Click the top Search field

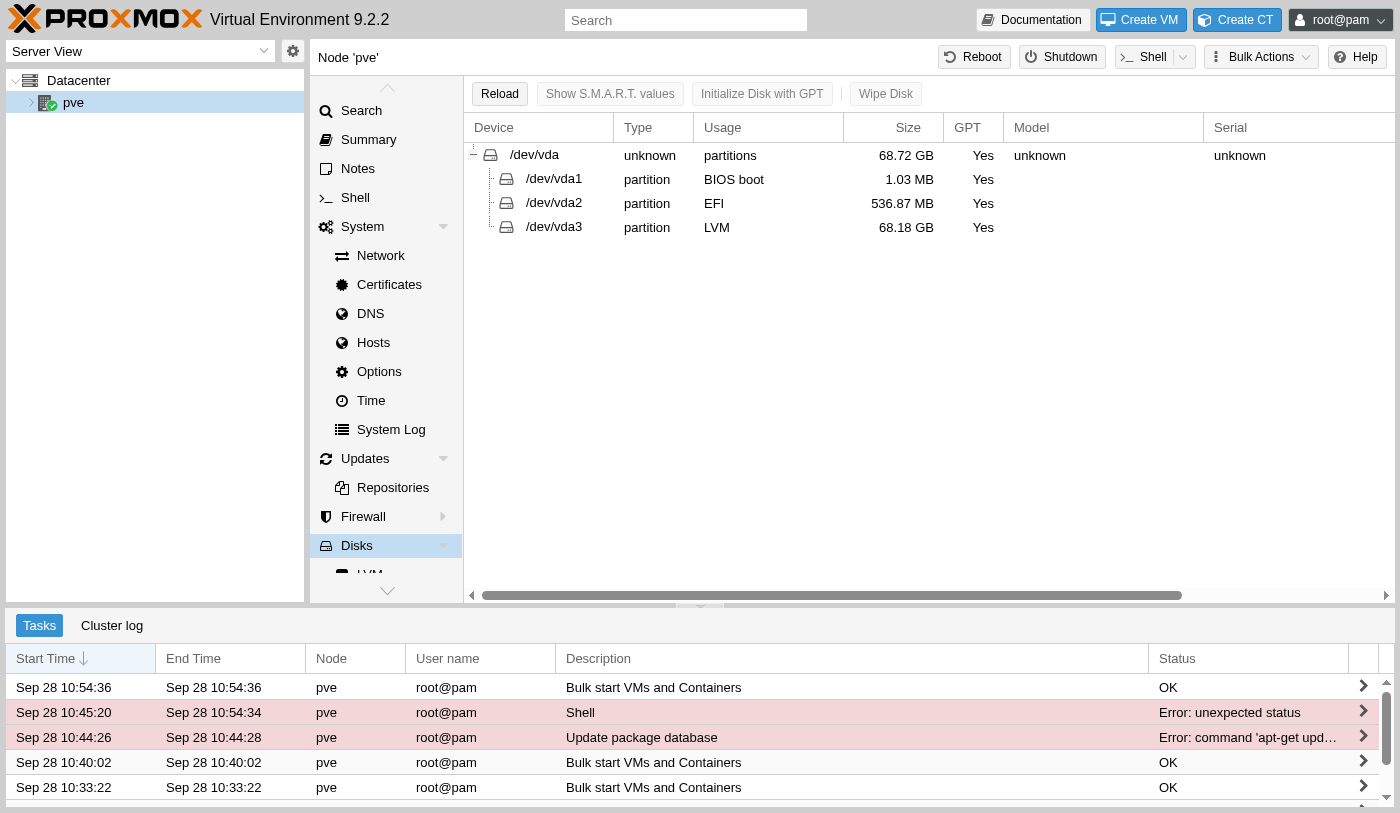pos(685,20)
